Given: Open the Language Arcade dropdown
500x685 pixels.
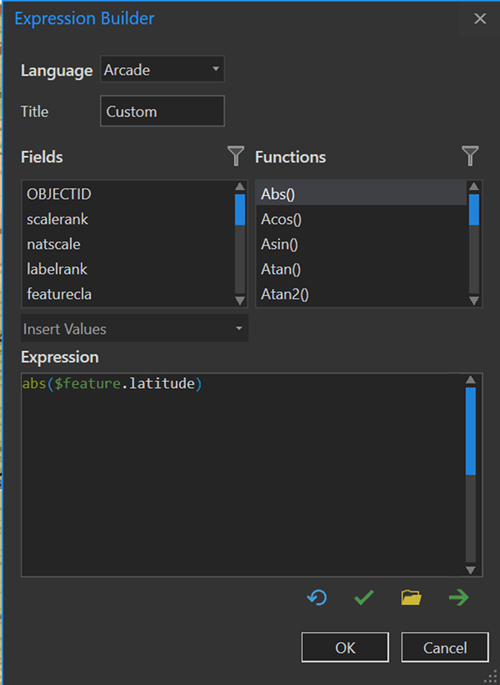Looking at the screenshot, I should coord(162,69).
